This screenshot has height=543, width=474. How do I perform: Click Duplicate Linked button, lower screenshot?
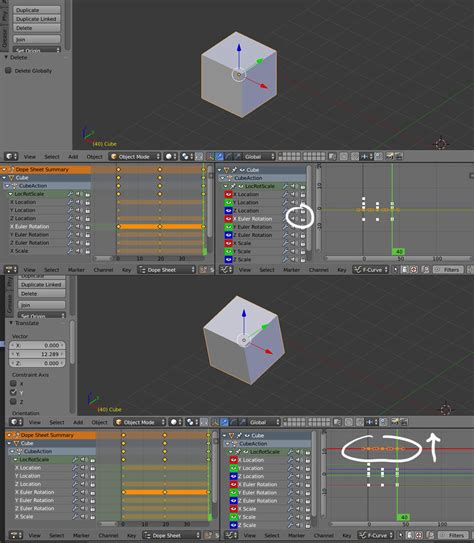click(x=41, y=285)
